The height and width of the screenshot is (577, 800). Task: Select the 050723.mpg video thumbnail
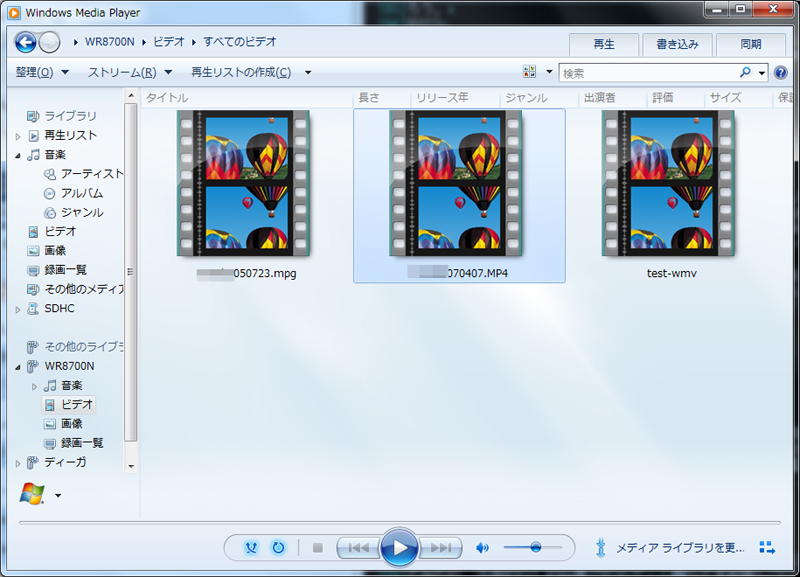point(244,183)
